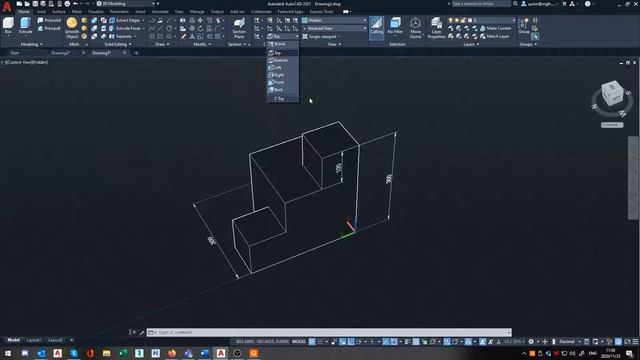Image resolution: width=640 pixels, height=360 pixels.
Task: Switch to the Model layout tab
Action: [x=13, y=340]
